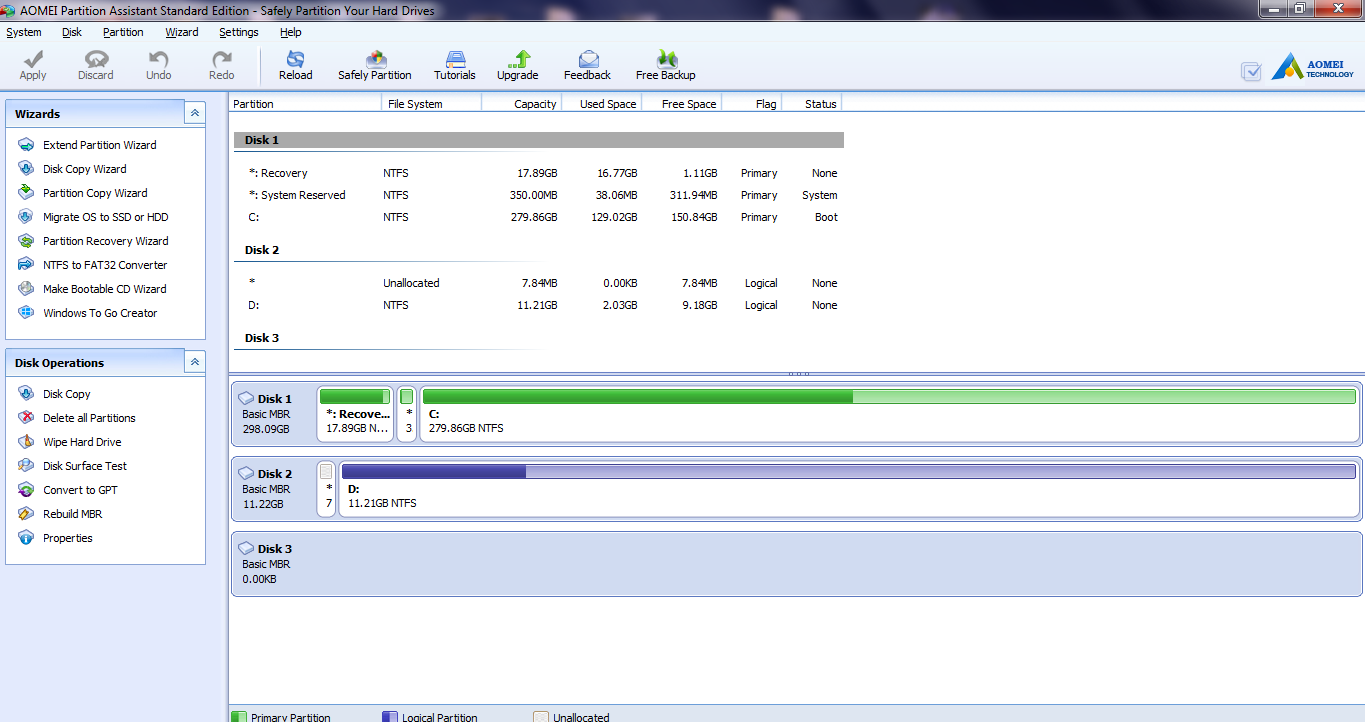Select the System Reserved partition row
This screenshot has width=1370, height=722.
[x=538, y=195]
